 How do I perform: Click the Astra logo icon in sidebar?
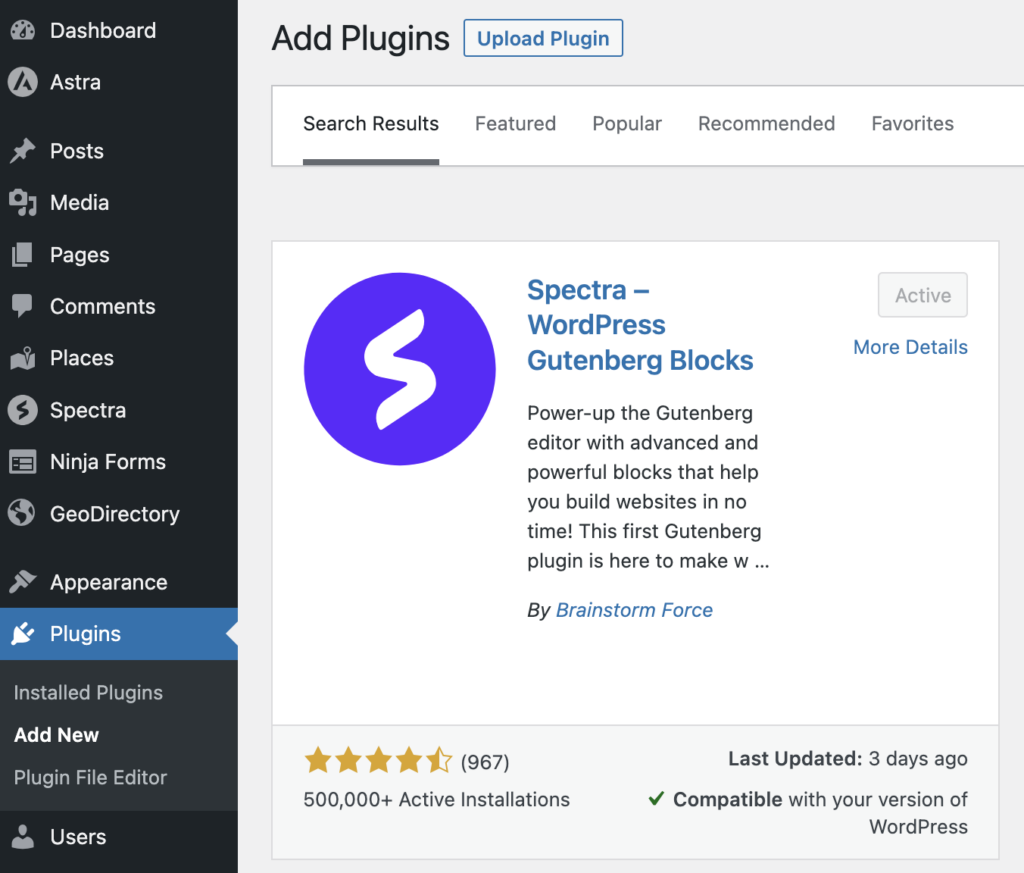click(22, 82)
